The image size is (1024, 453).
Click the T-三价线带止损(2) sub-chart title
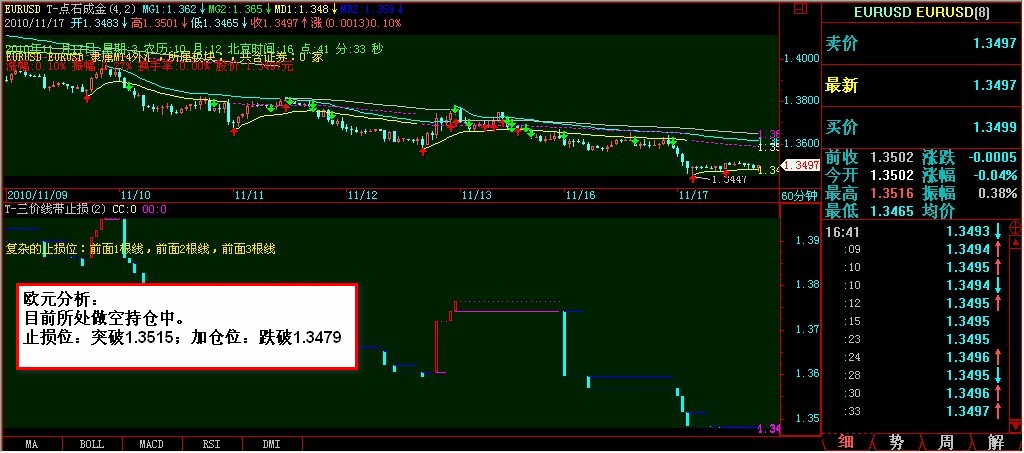point(56,210)
